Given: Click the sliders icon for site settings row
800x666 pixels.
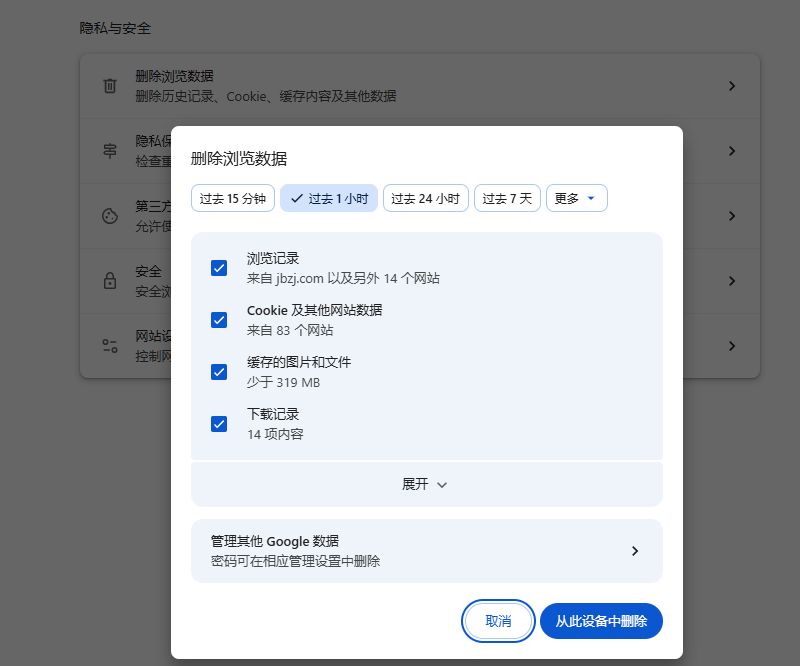Looking at the screenshot, I should (x=110, y=346).
